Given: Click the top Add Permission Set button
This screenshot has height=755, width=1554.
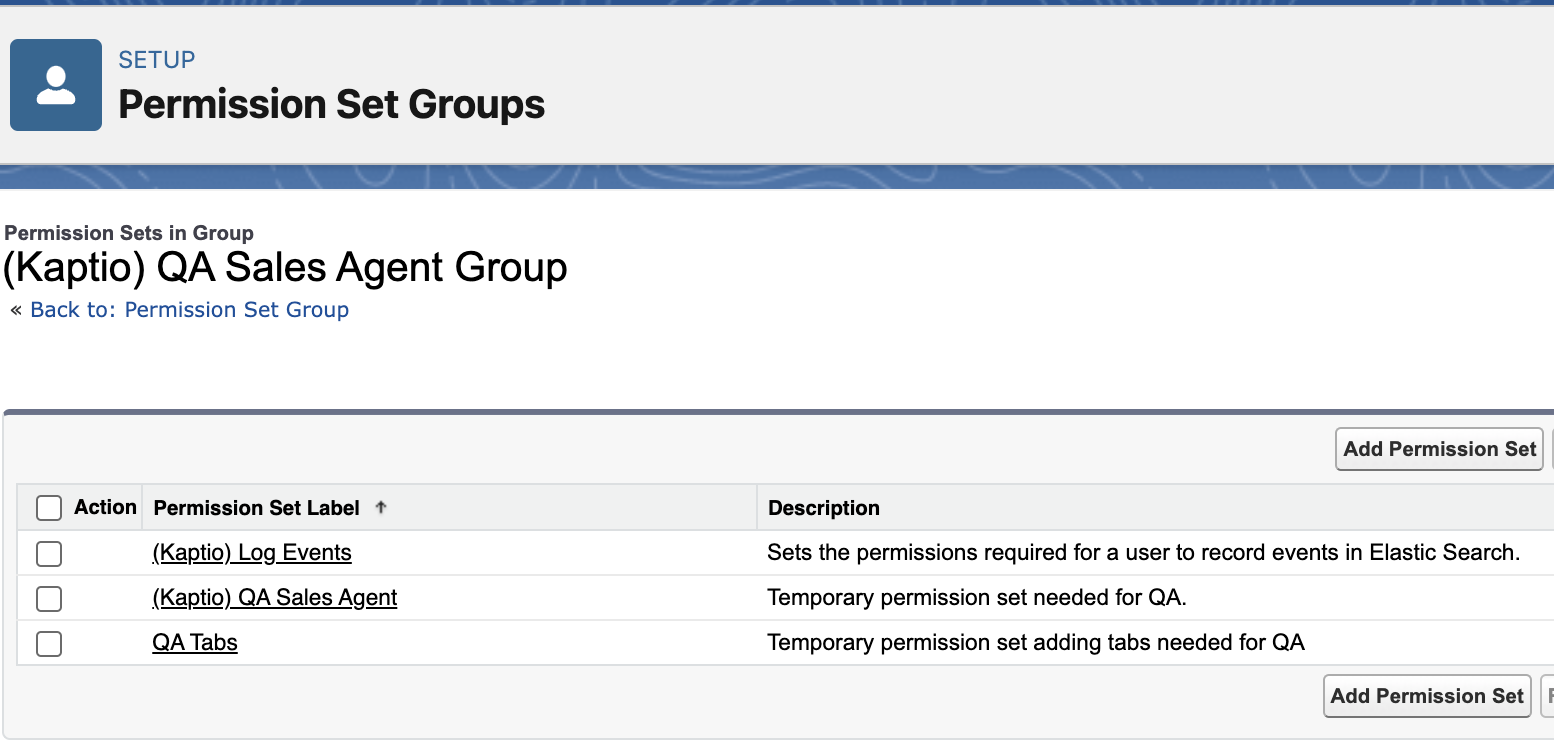Looking at the screenshot, I should (1438, 449).
